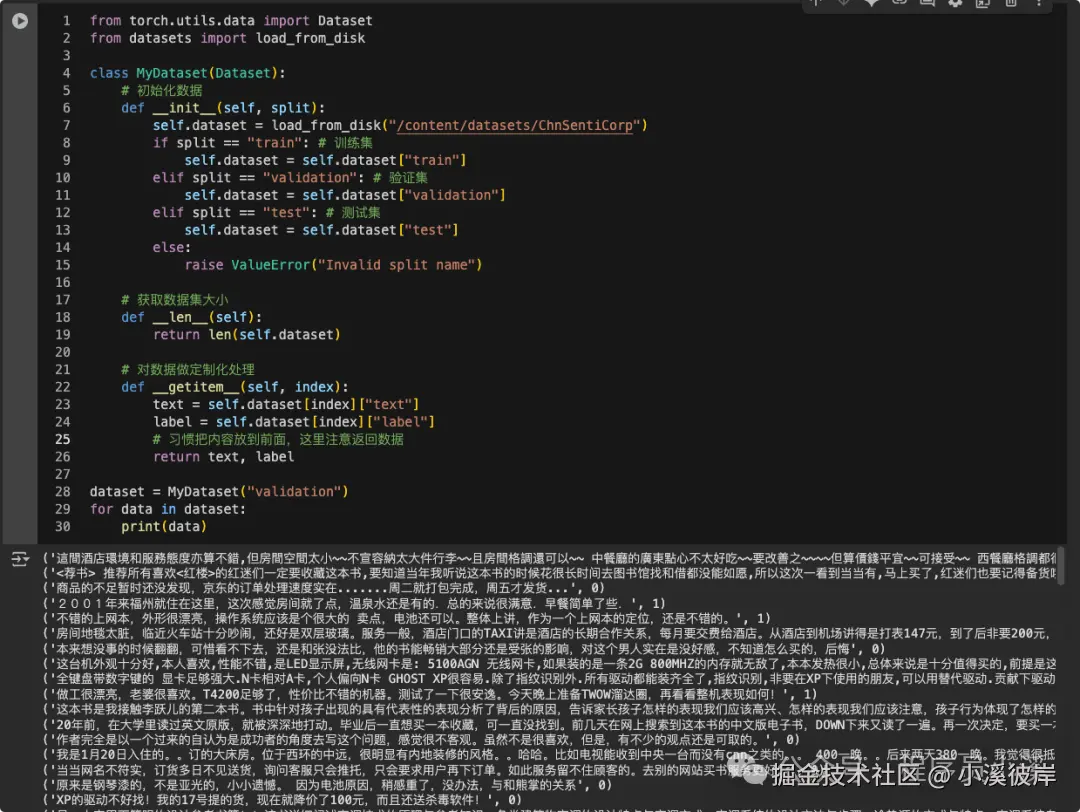1080x812 pixels.
Task: Click 'dataset = MyDataset("validation")' line
Action: pyautogui.click(x=219, y=492)
